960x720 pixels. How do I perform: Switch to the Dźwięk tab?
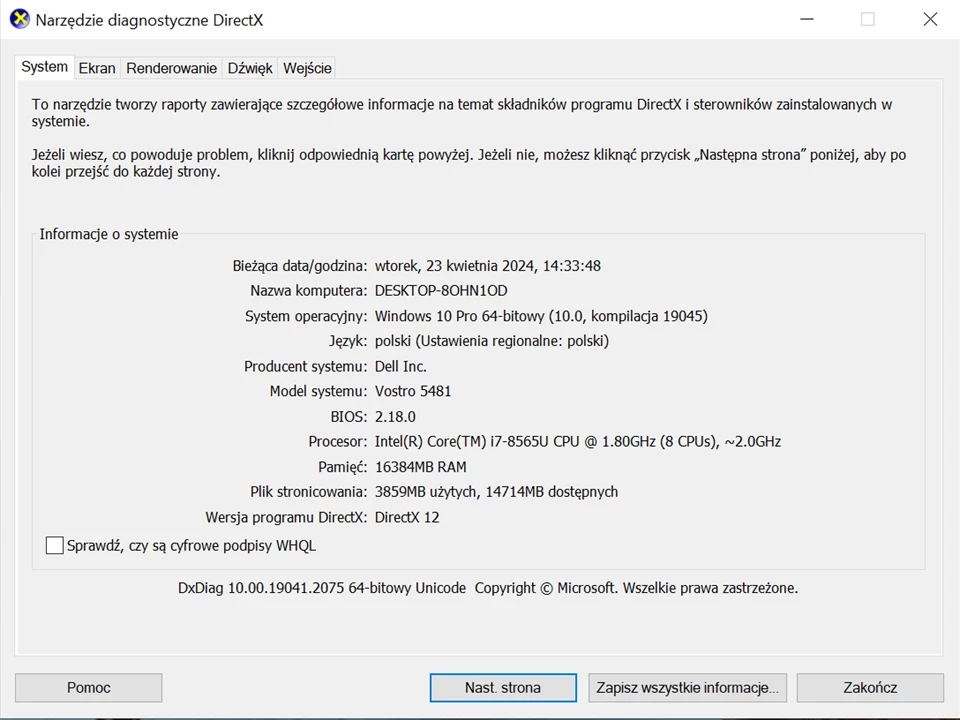coord(250,68)
